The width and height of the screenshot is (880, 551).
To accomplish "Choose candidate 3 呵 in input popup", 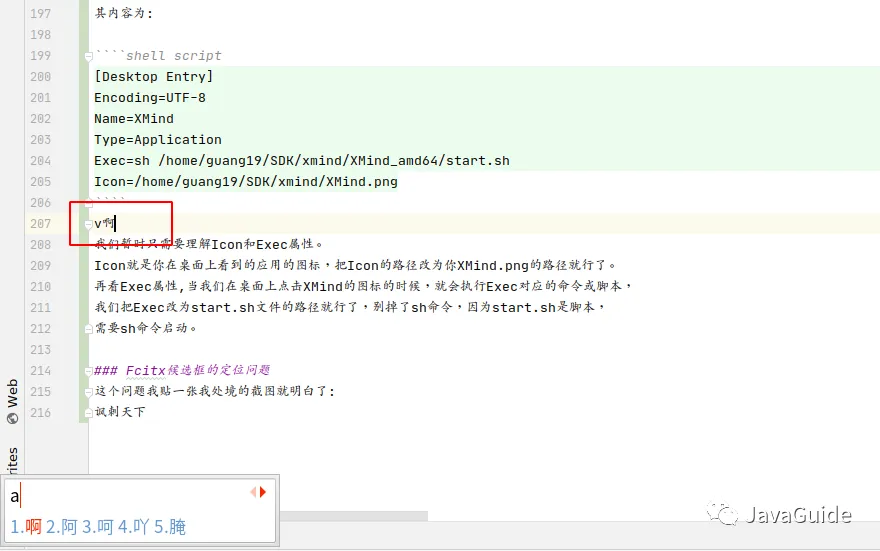I will [98, 527].
